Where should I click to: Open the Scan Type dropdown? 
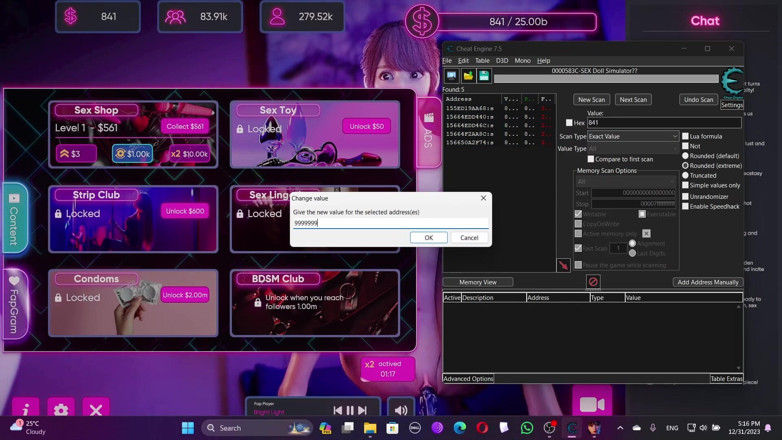pos(633,136)
